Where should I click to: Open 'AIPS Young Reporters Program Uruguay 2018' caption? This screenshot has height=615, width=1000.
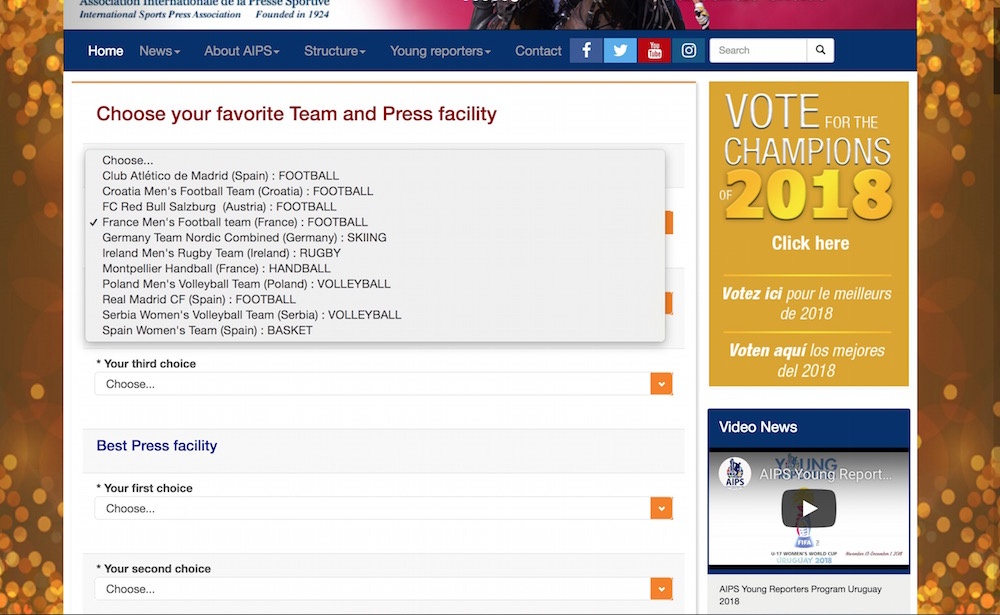800,595
